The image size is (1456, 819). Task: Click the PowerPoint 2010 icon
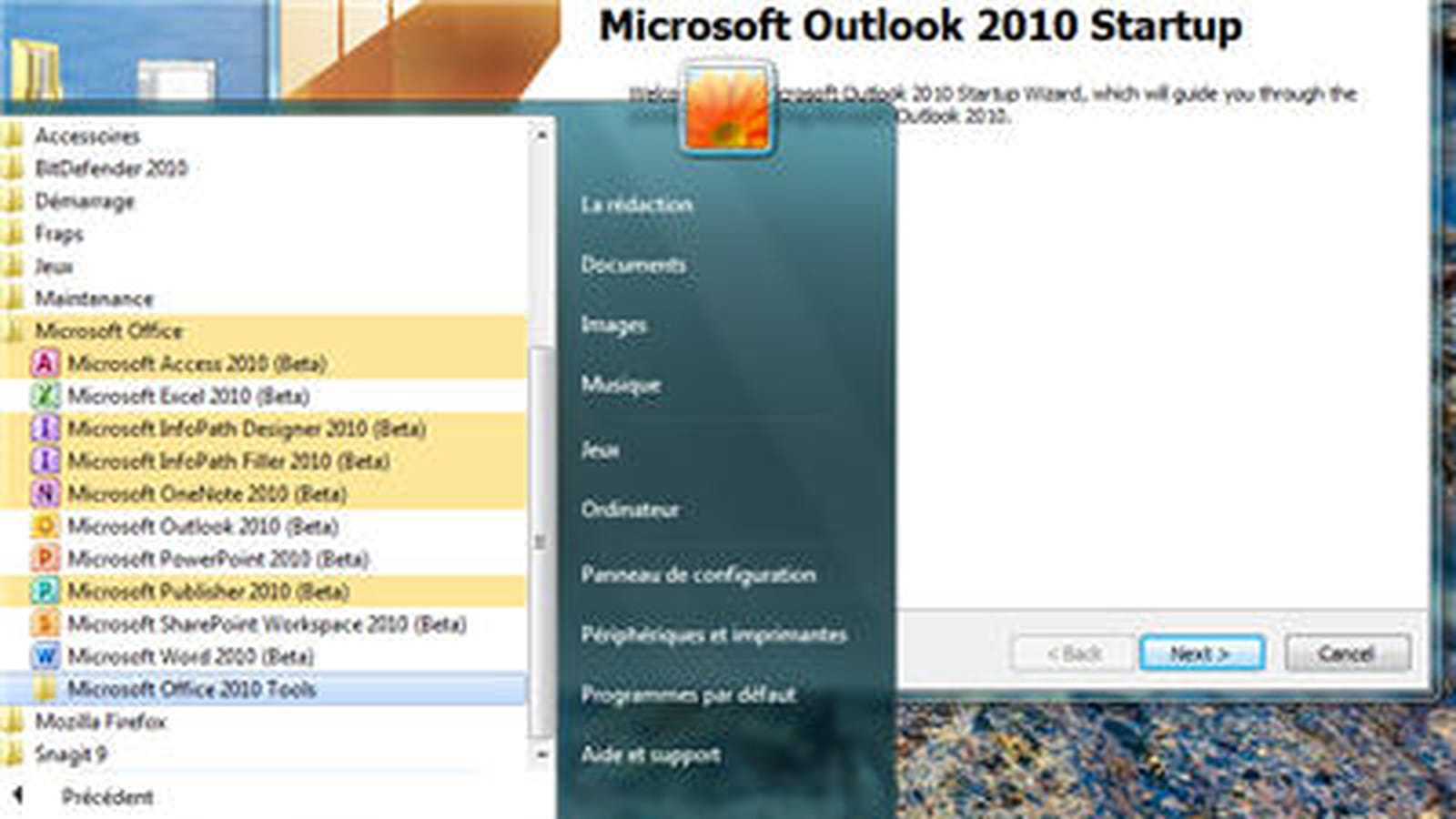pyautogui.click(x=45, y=559)
